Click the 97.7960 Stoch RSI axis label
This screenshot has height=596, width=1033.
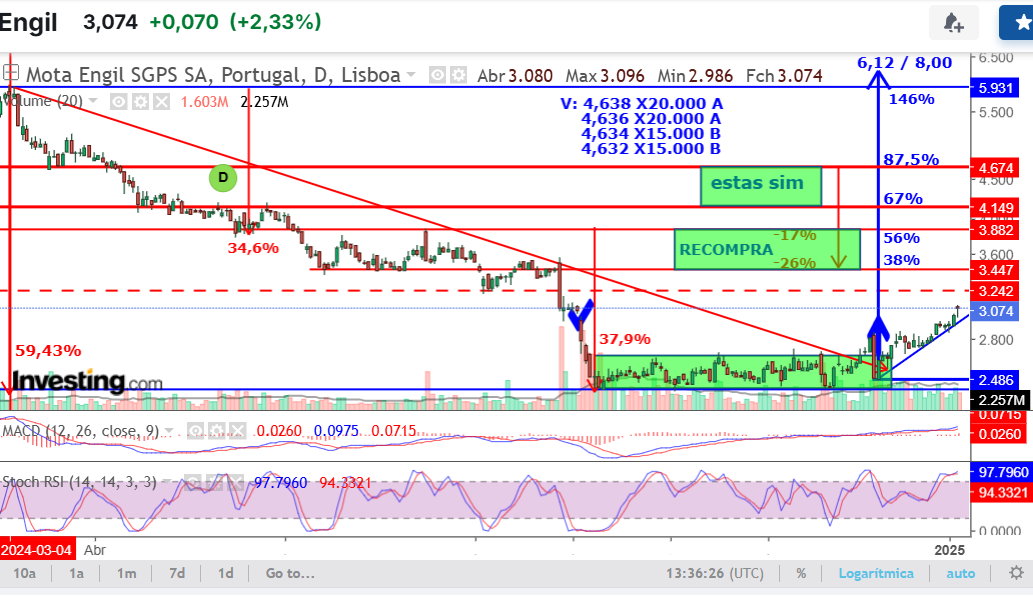point(1002,472)
